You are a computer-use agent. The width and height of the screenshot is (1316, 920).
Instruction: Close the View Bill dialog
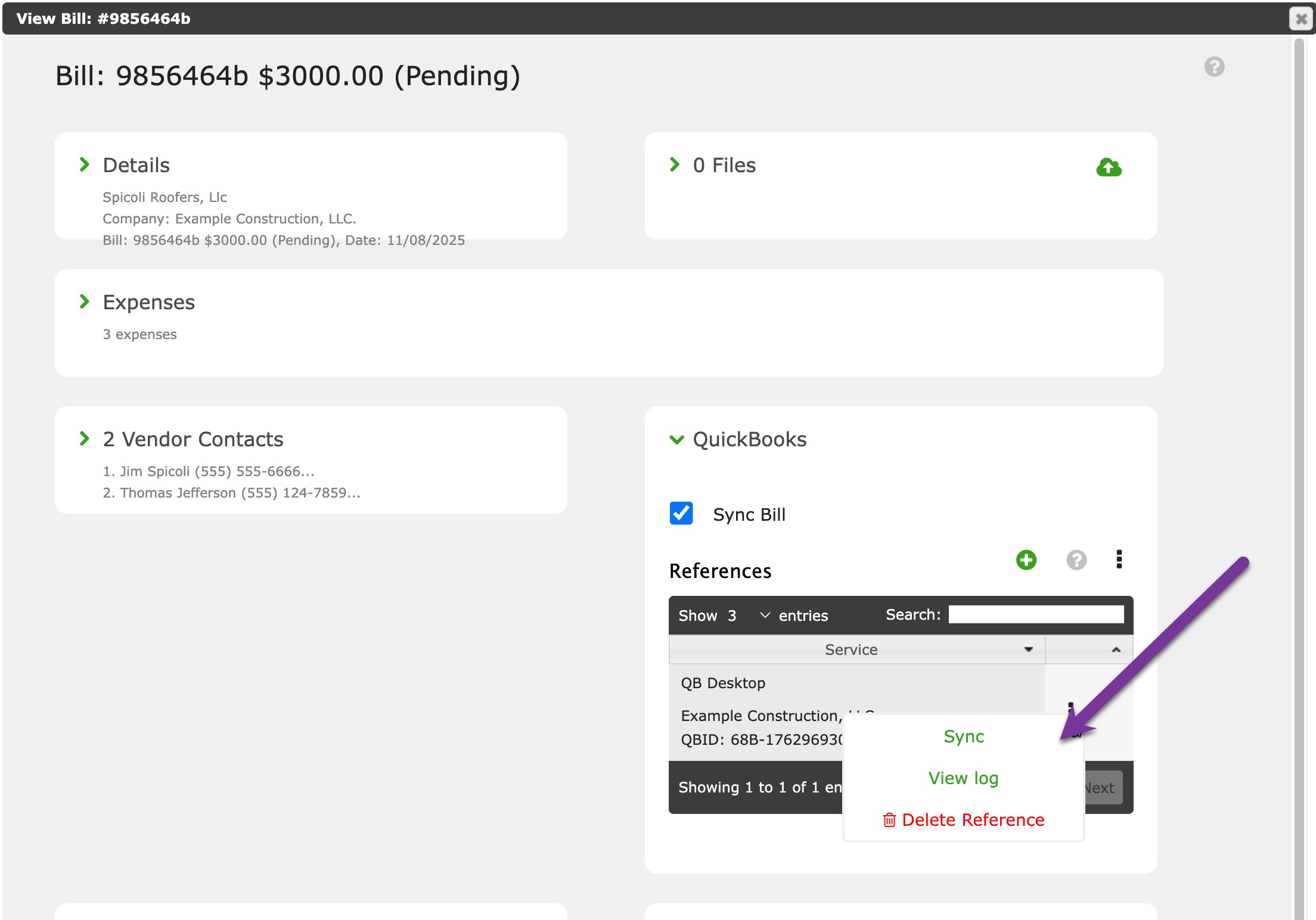[1301, 18]
